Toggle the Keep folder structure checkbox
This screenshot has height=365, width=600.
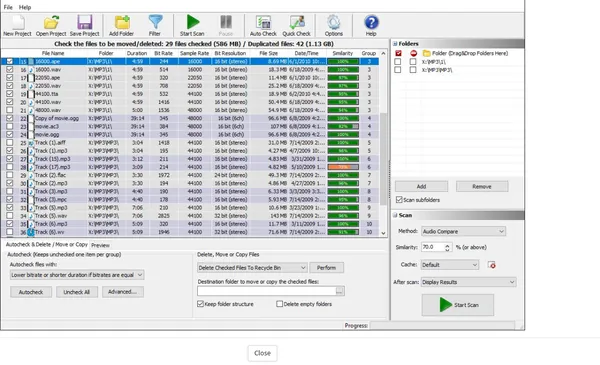(x=200, y=304)
